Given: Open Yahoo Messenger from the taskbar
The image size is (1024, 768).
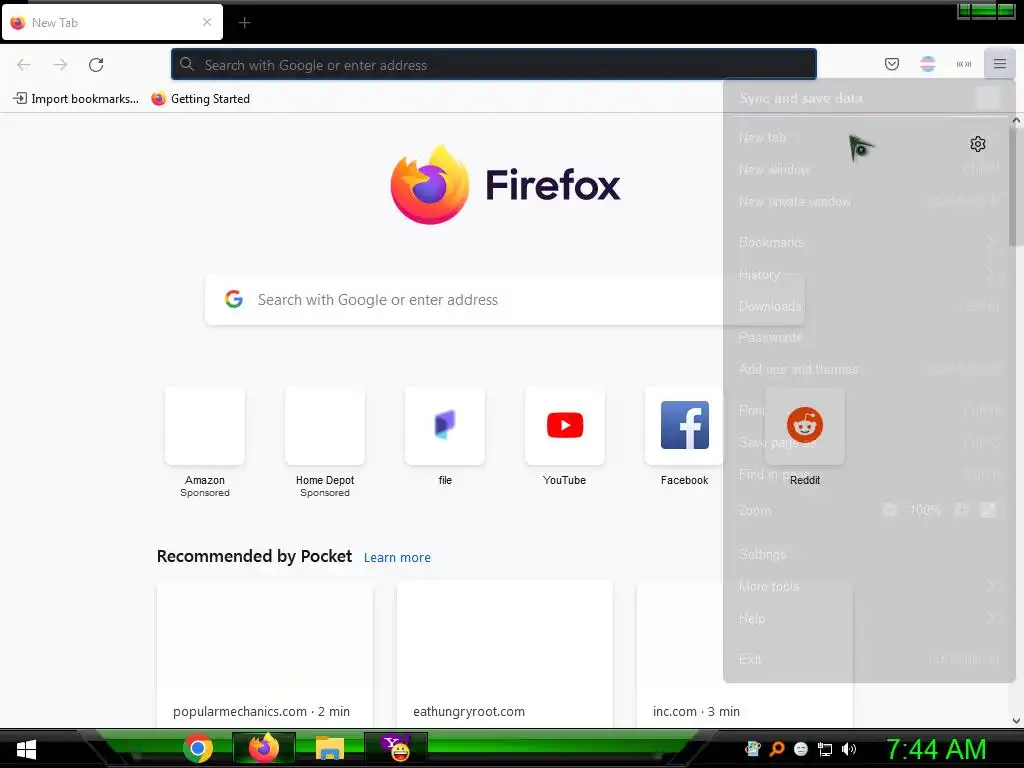Looking at the screenshot, I should [x=396, y=748].
